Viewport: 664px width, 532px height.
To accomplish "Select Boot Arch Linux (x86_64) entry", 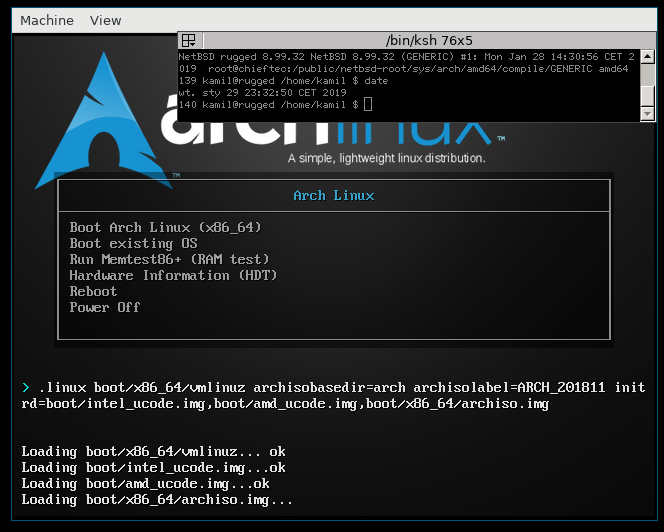I will coord(166,227).
